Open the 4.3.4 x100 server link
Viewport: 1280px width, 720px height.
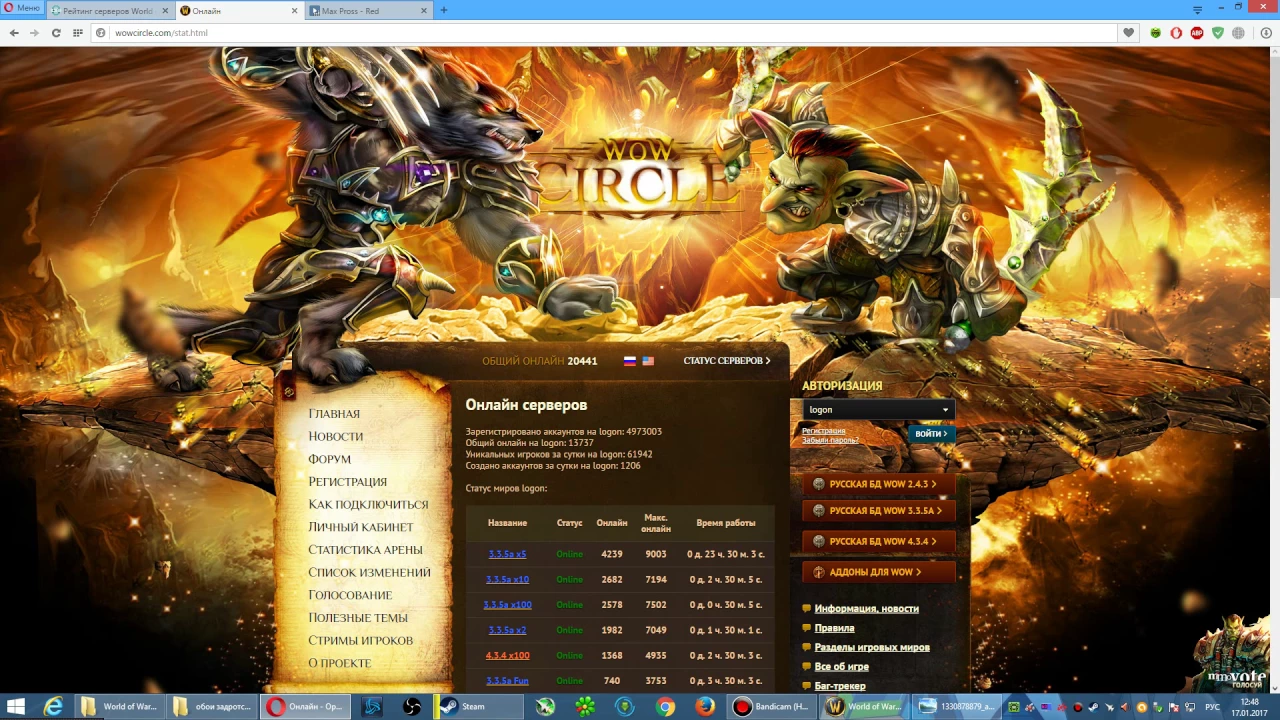click(x=507, y=656)
